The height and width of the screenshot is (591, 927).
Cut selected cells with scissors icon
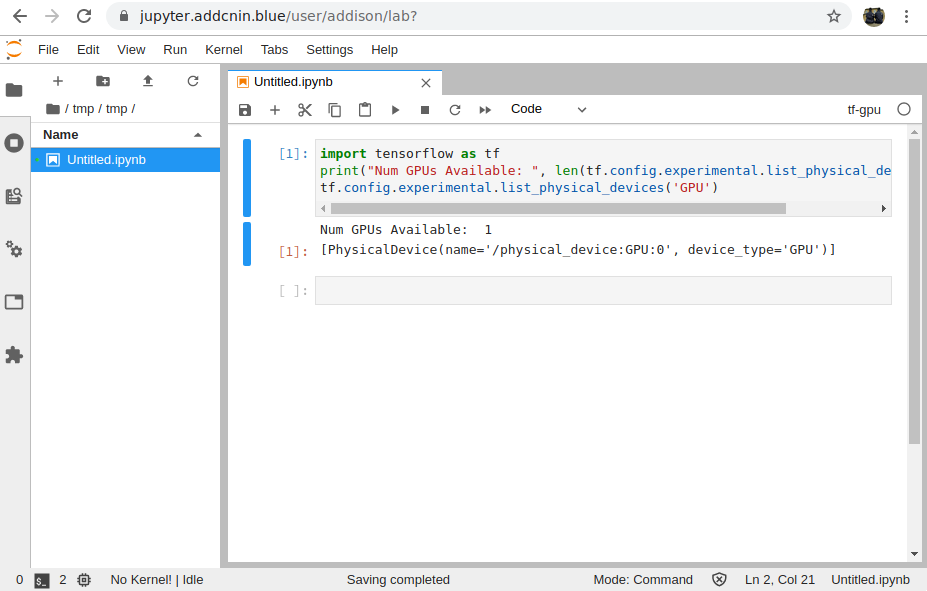coord(305,110)
